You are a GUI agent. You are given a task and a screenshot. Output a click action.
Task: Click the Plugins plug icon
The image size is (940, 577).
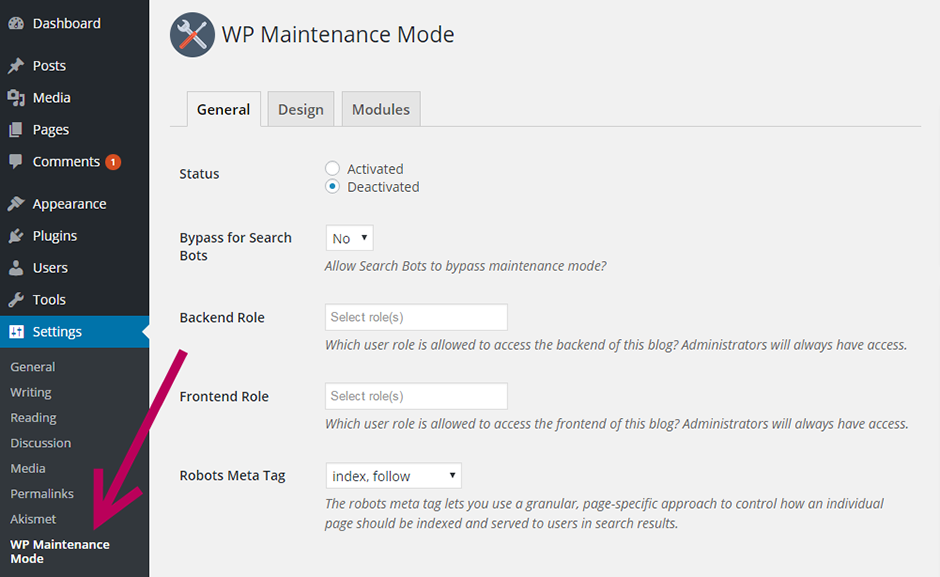click(x=16, y=236)
